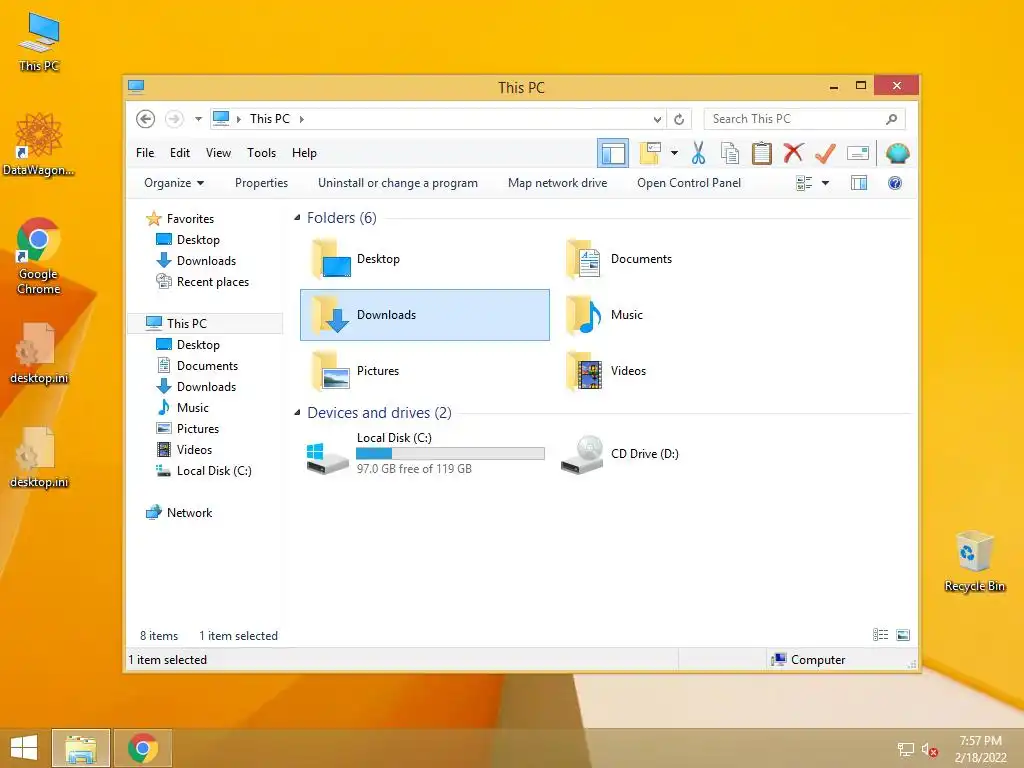Go back with the back arrow

pyautogui.click(x=146, y=119)
